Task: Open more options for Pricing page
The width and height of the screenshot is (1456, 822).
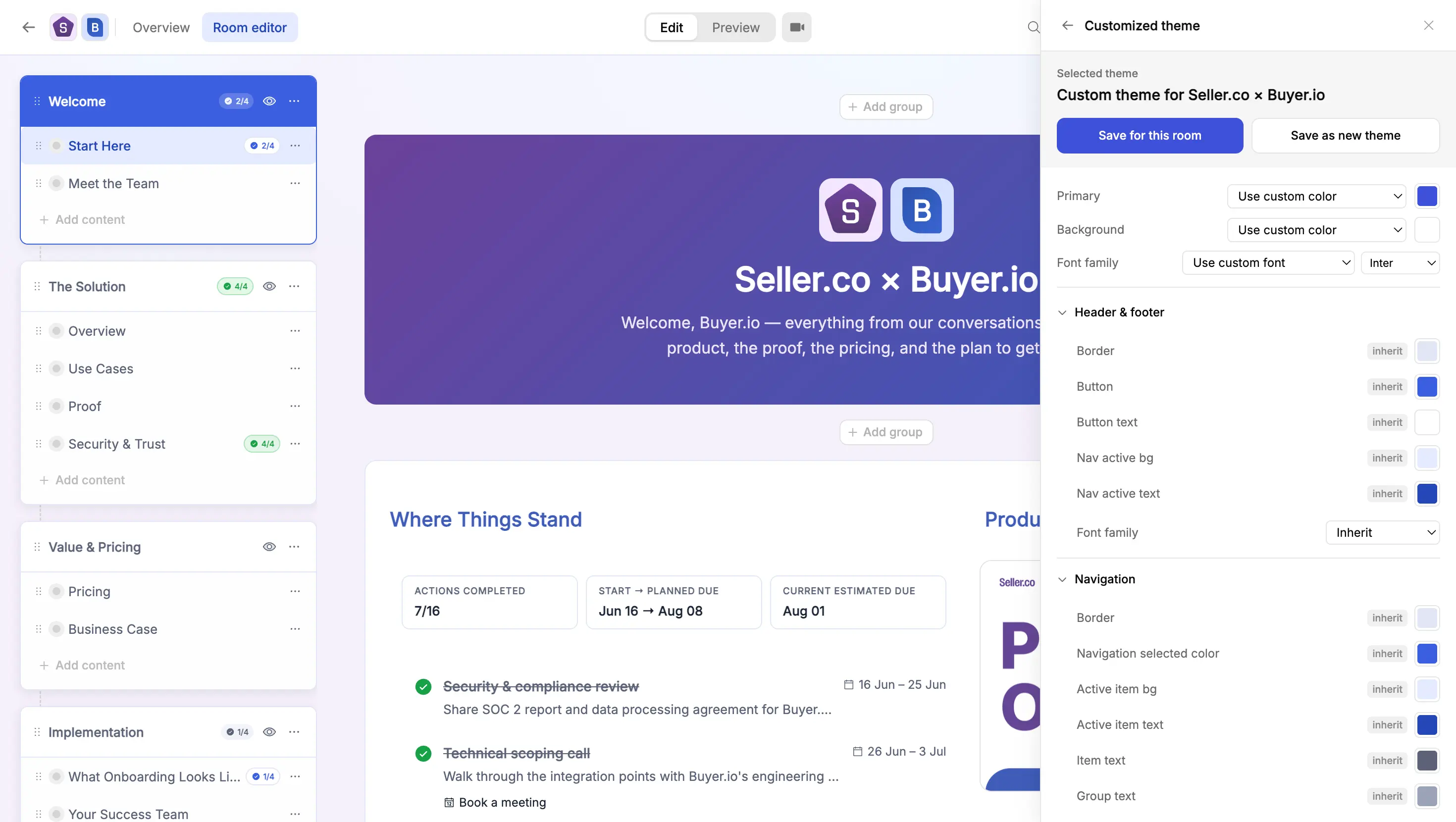Action: point(295,591)
